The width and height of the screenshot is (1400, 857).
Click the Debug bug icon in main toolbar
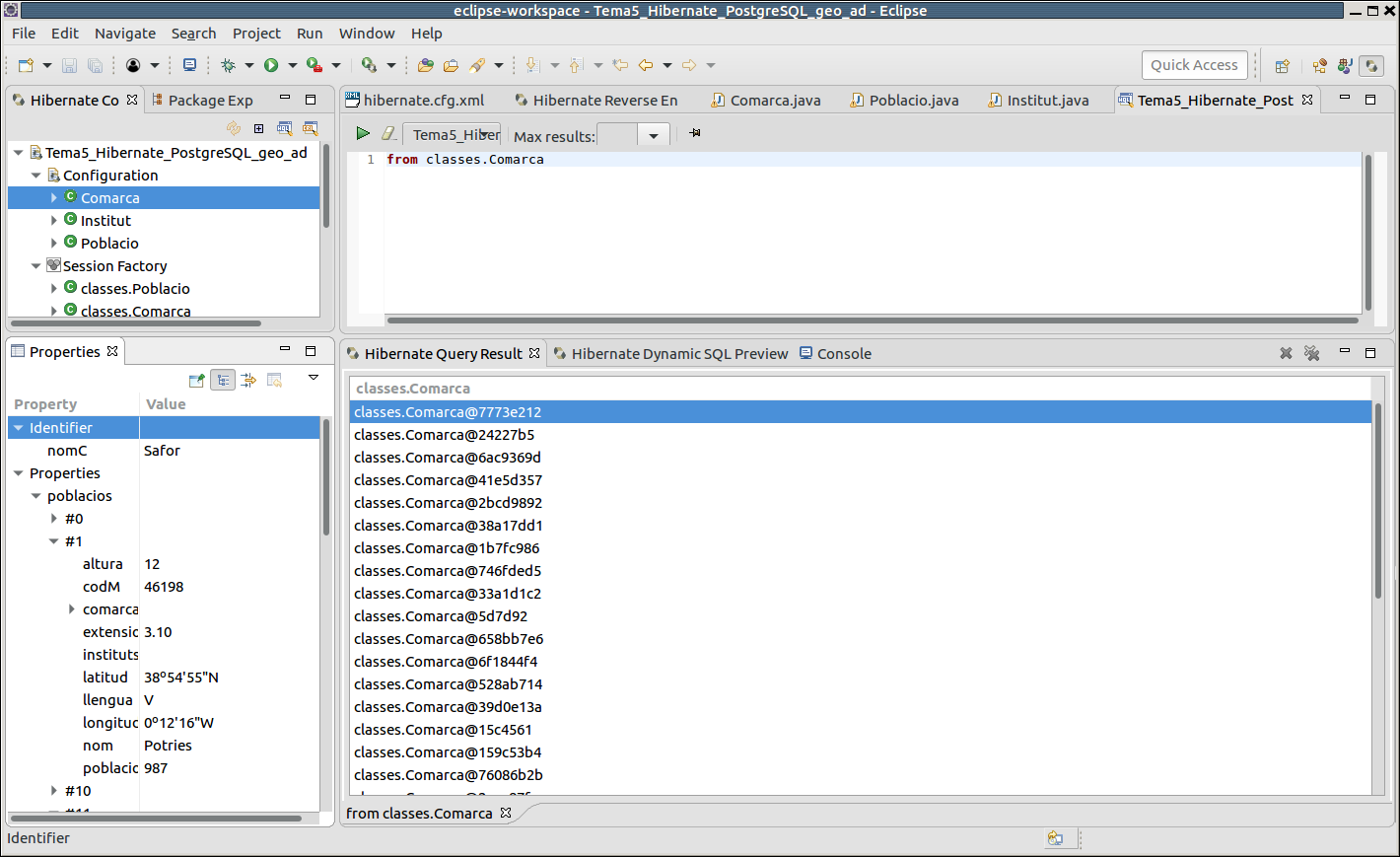pos(229,65)
